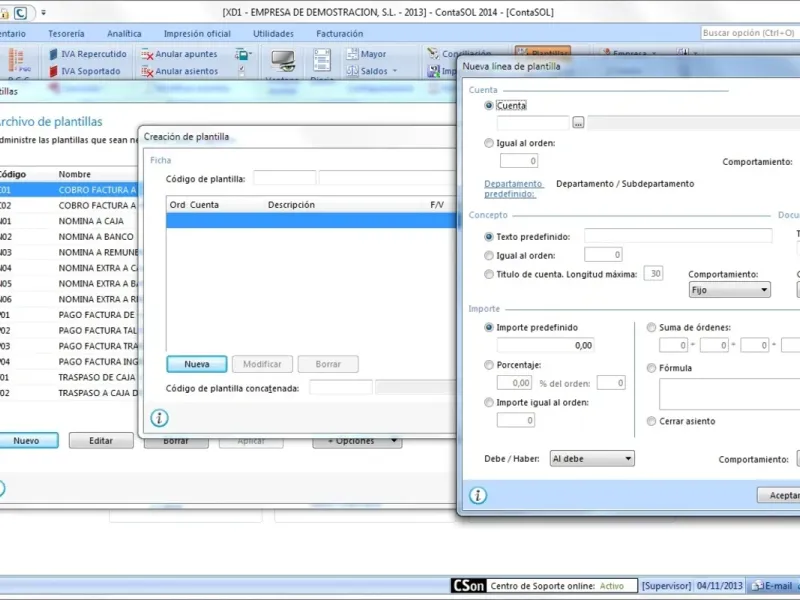The height and width of the screenshot is (600, 800).
Task: Click the Longitud máxima 30 field
Action: (x=654, y=274)
